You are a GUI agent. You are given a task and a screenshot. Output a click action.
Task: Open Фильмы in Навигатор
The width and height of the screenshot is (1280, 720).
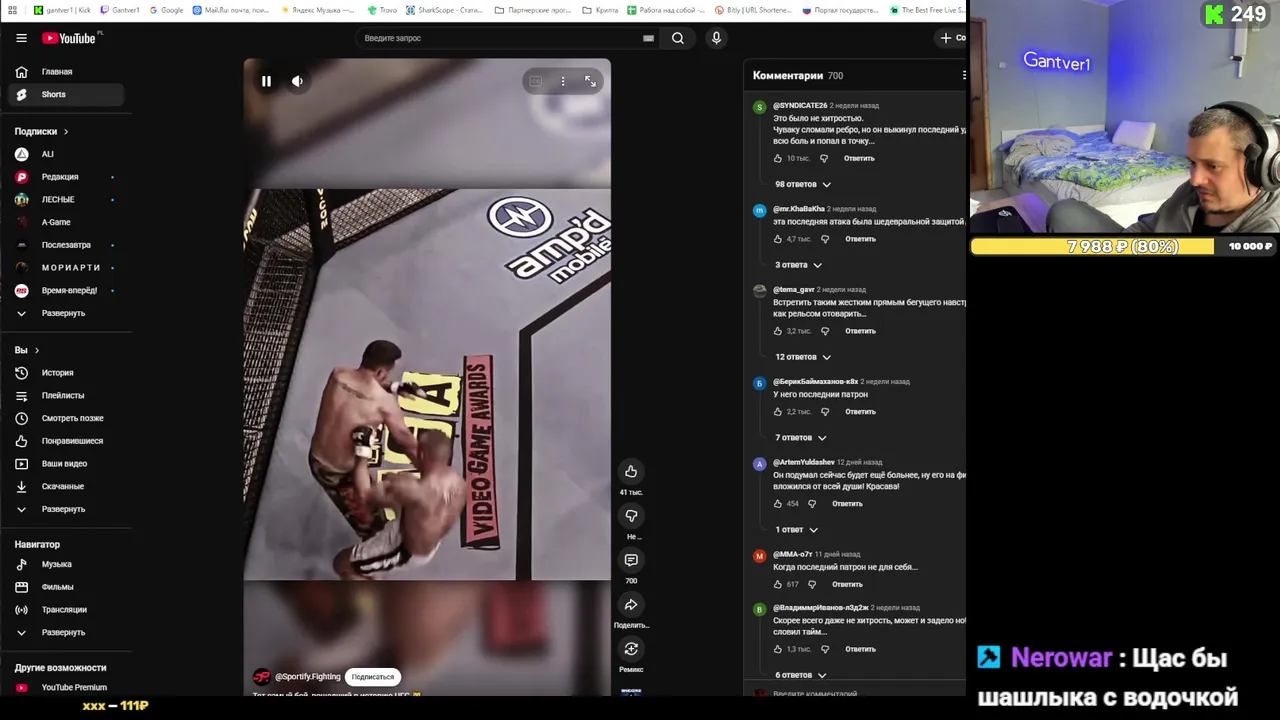point(66,587)
